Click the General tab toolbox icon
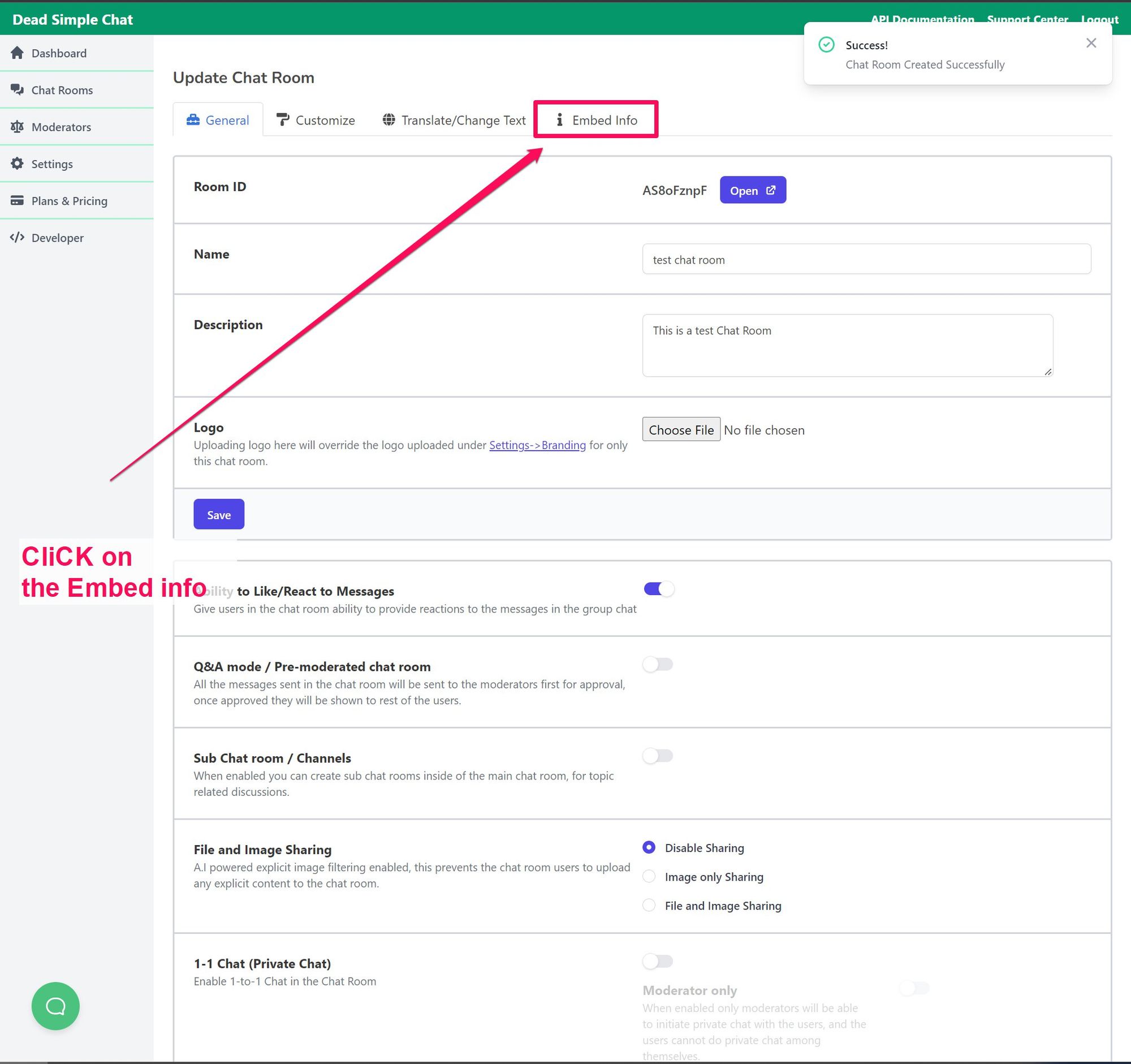 click(x=193, y=120)
